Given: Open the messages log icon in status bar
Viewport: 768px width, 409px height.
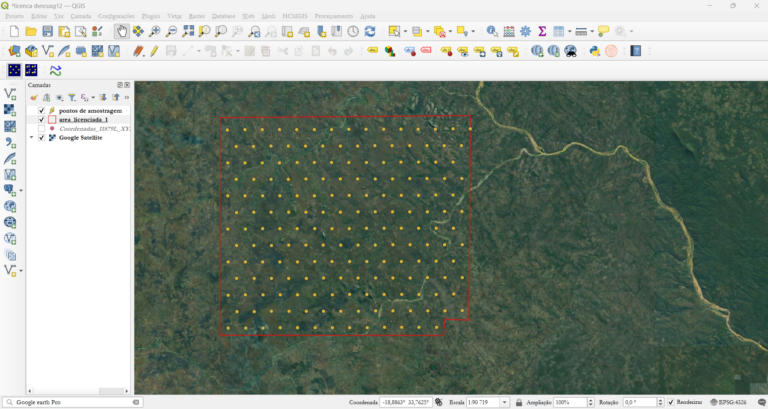Looking at the screenshot, I should pyautogui.click(x=761, y=402).
